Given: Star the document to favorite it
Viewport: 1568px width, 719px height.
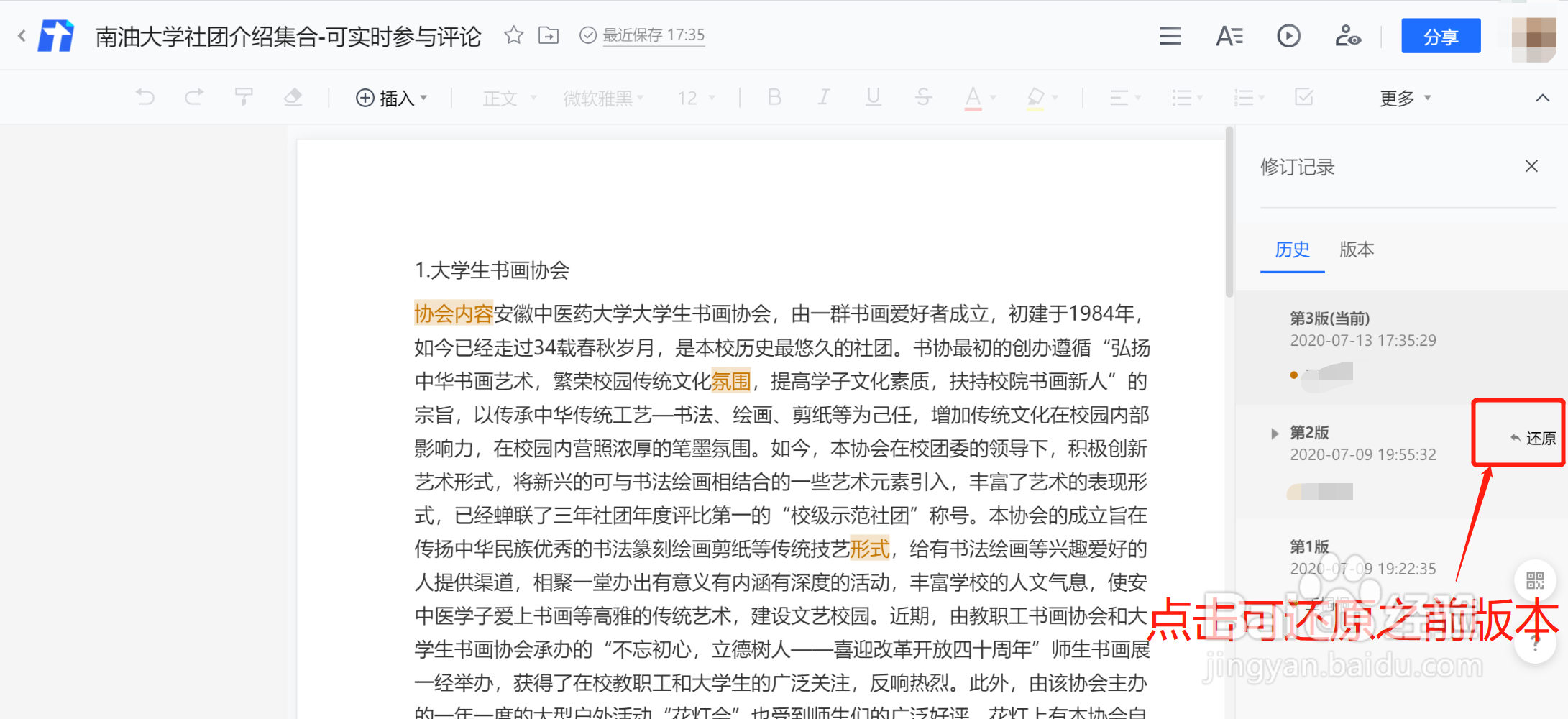Looking at the screenshot, I should pos(513,35).
